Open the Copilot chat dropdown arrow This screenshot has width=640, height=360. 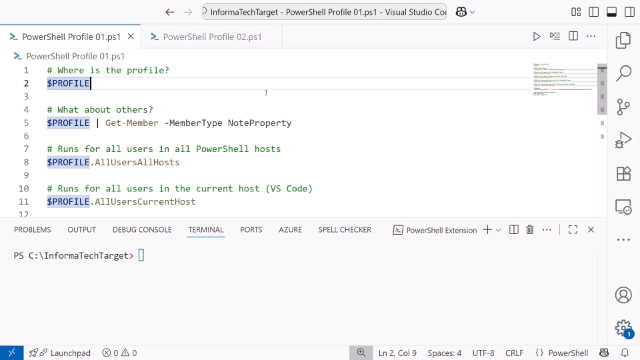coord(472,12)
